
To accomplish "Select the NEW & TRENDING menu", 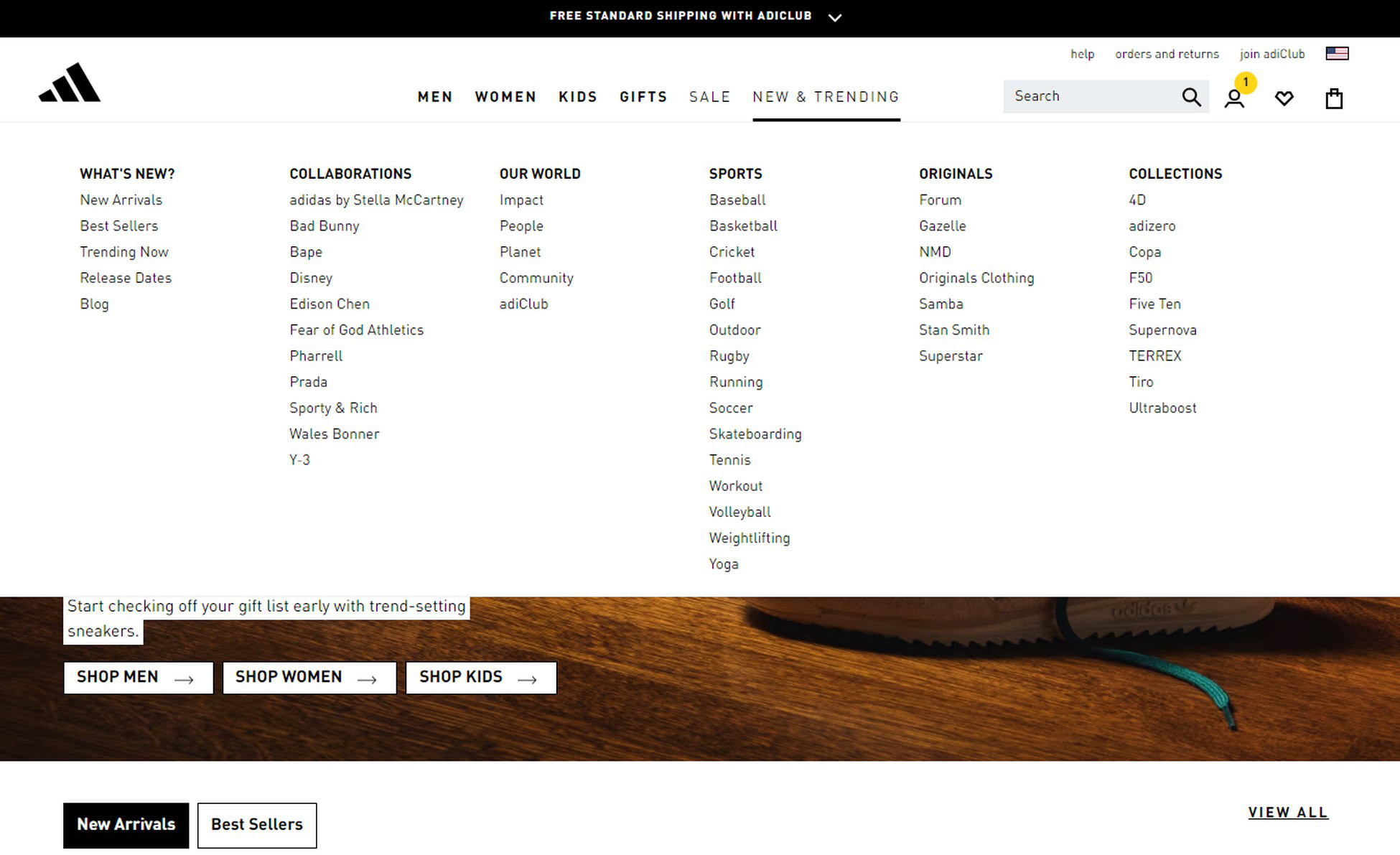I will [826, 97].
